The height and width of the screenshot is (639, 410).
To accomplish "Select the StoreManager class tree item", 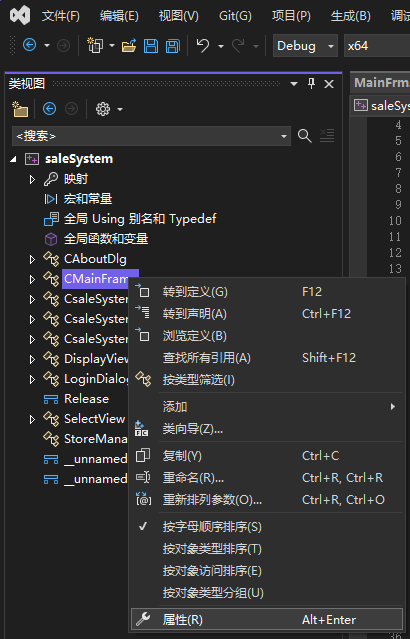I will 95,439.
